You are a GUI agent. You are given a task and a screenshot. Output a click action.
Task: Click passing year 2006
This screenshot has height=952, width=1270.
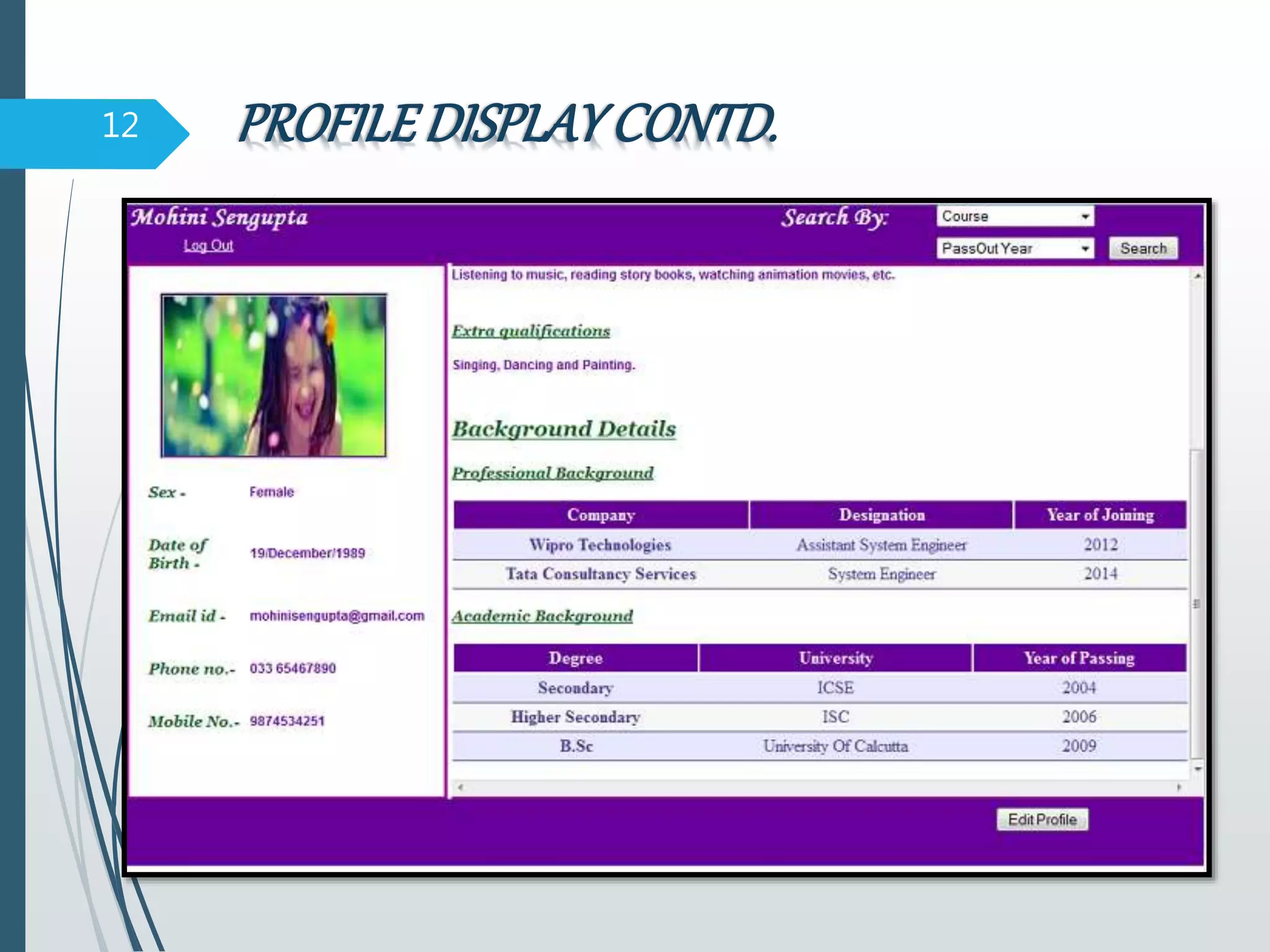(x=1079, y=717)
